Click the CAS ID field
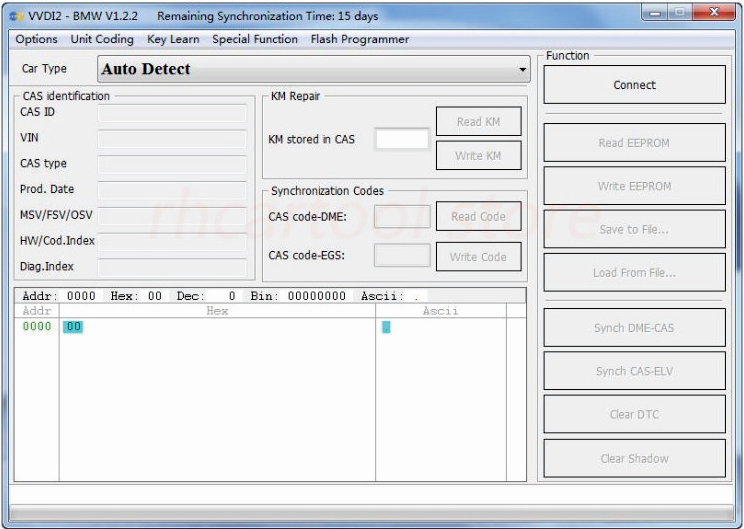744x529 pixels. pos(172,113)
